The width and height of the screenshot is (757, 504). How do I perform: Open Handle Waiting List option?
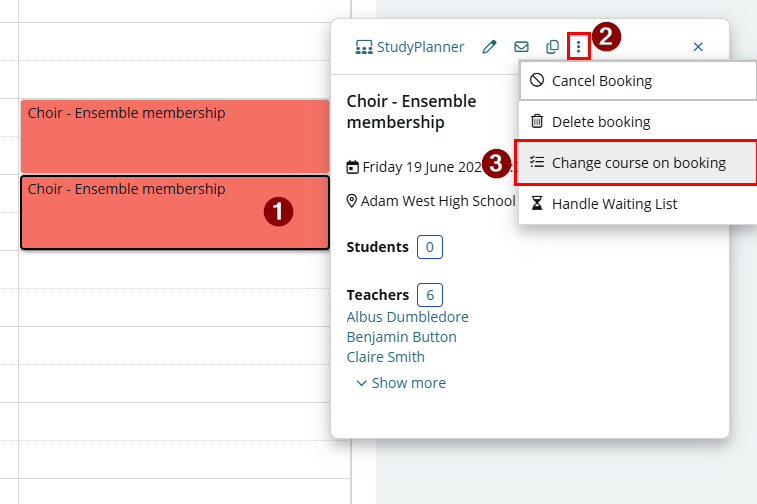[x=638, y=204]
